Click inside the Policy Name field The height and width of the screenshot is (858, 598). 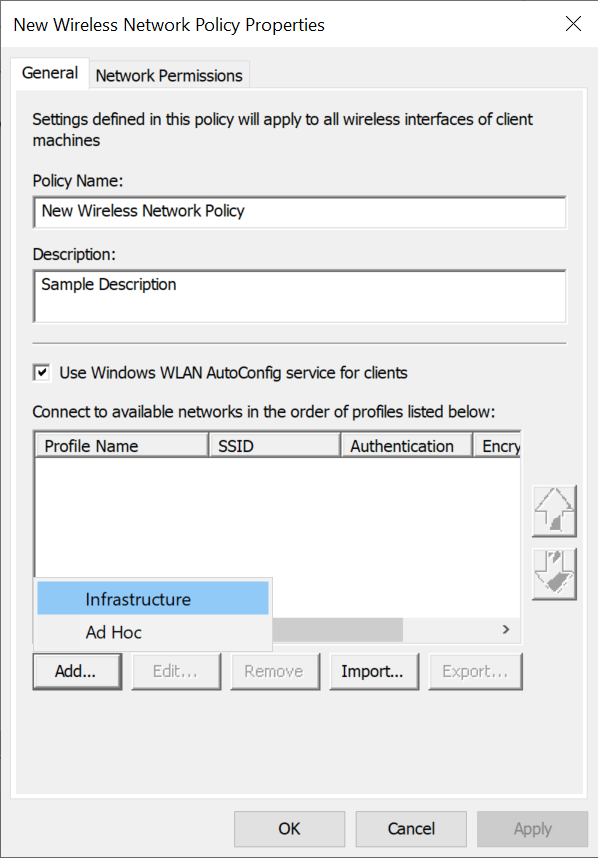pos(299,212)
